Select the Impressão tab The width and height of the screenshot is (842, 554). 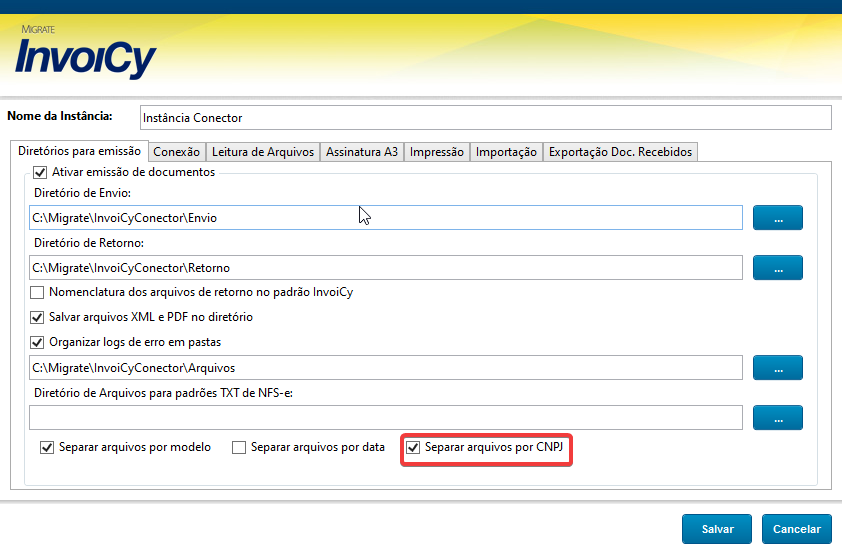pyautogui.click(x=437, y=152)
